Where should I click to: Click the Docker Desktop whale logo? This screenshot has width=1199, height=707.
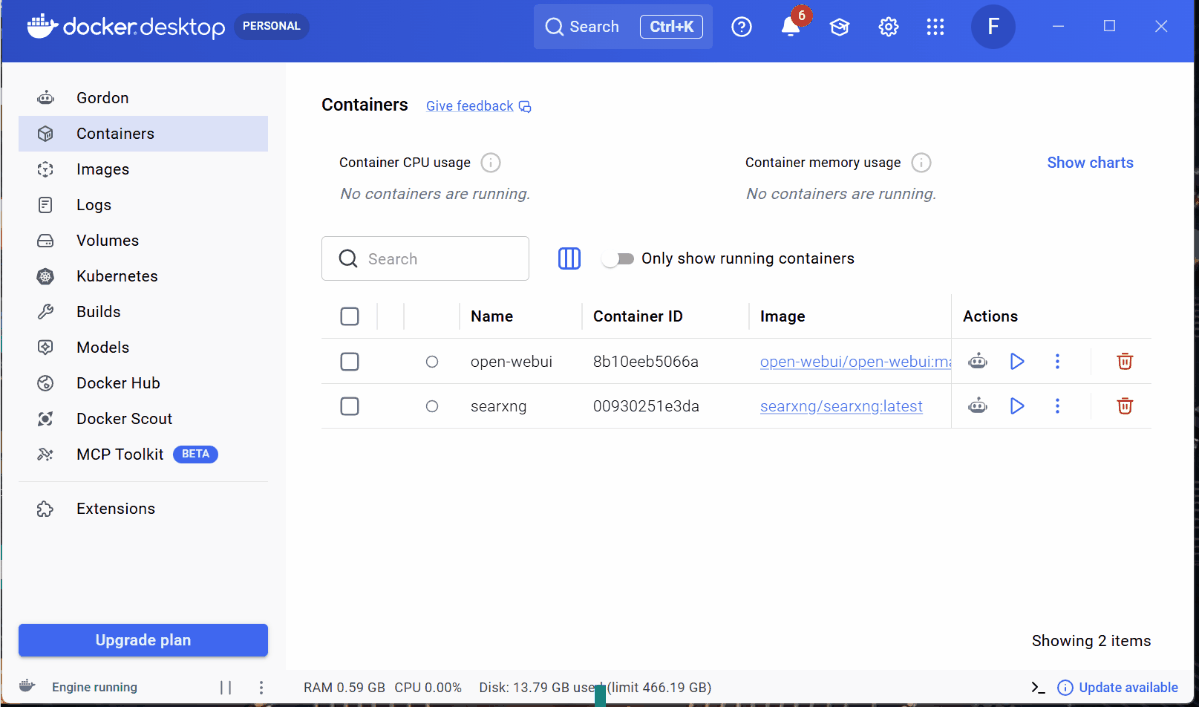tap(43, 26)
